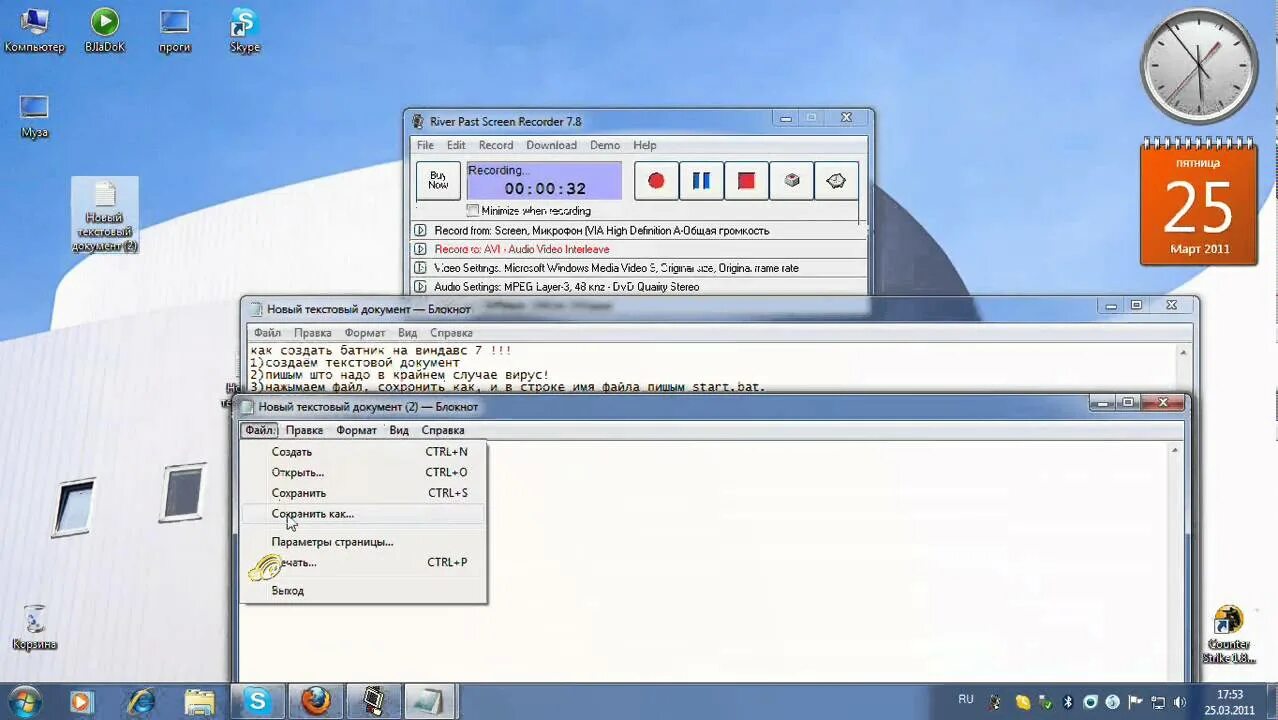Switch to Notepad via taskbar icon

(431, 701)
